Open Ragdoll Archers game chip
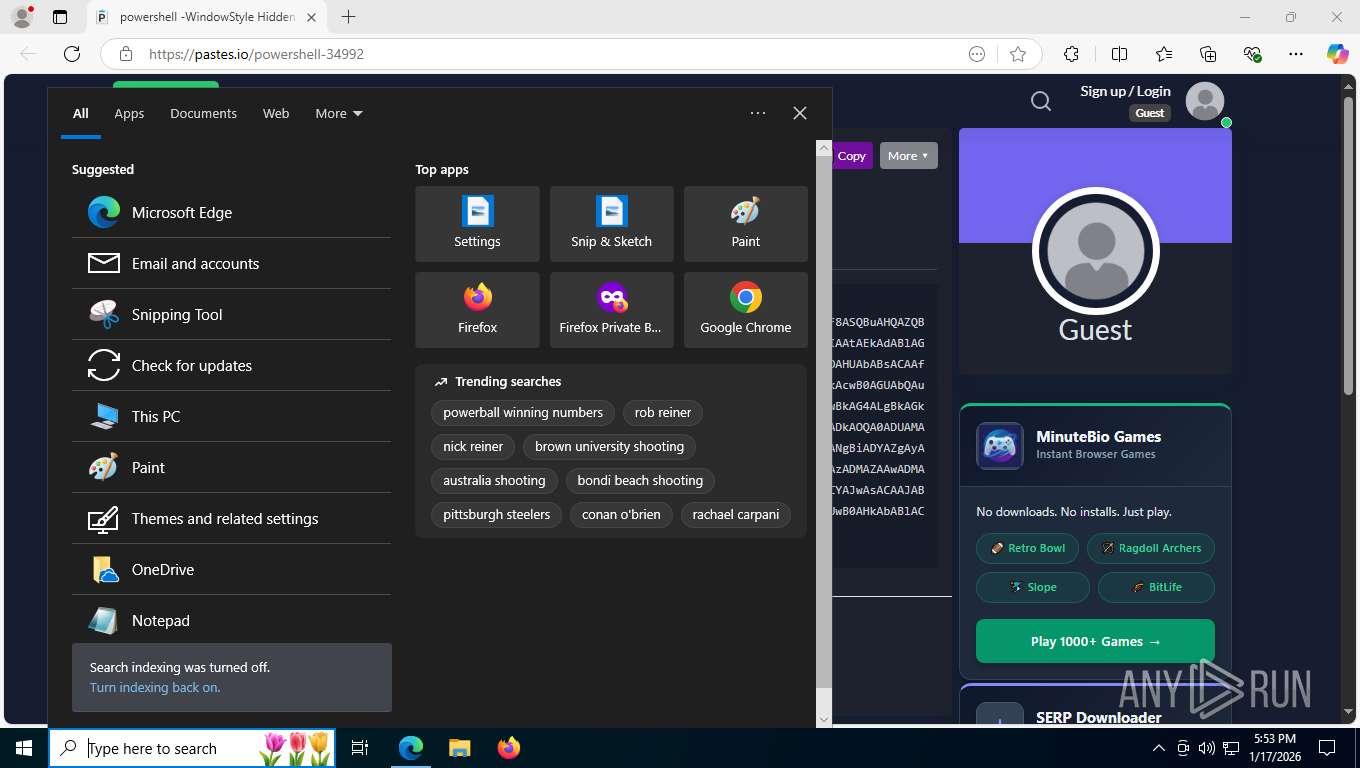 coord(1151,548)
